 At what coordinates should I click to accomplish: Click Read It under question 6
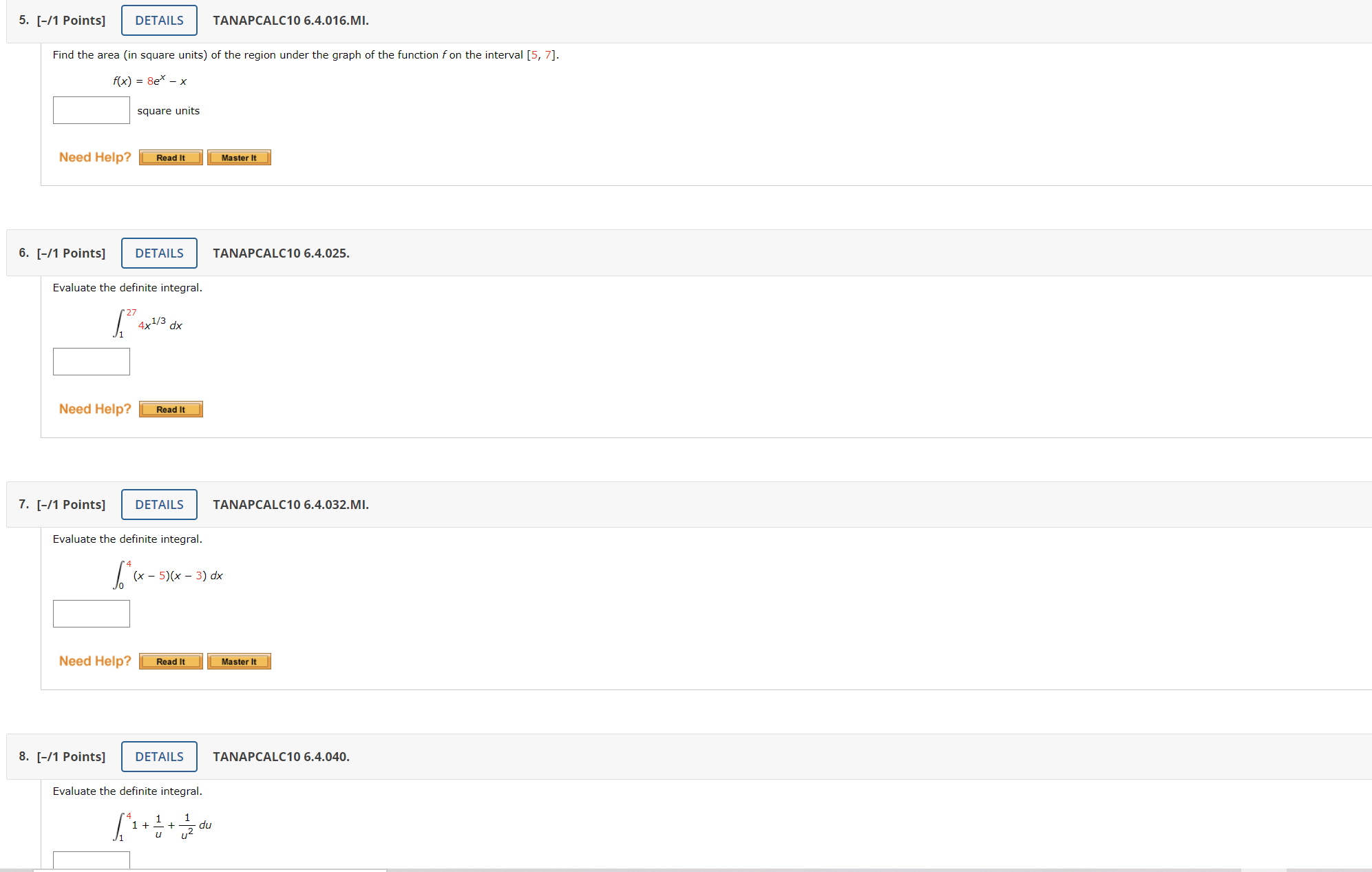click(171, 410)
